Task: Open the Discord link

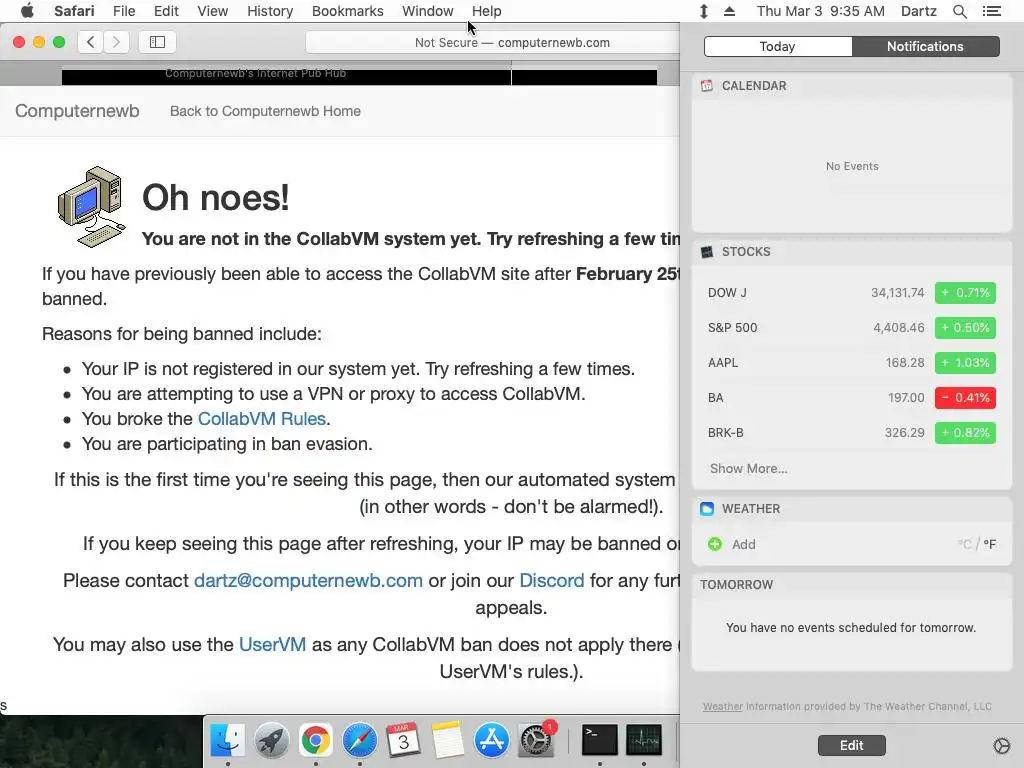Action: [x=552, y=581]
